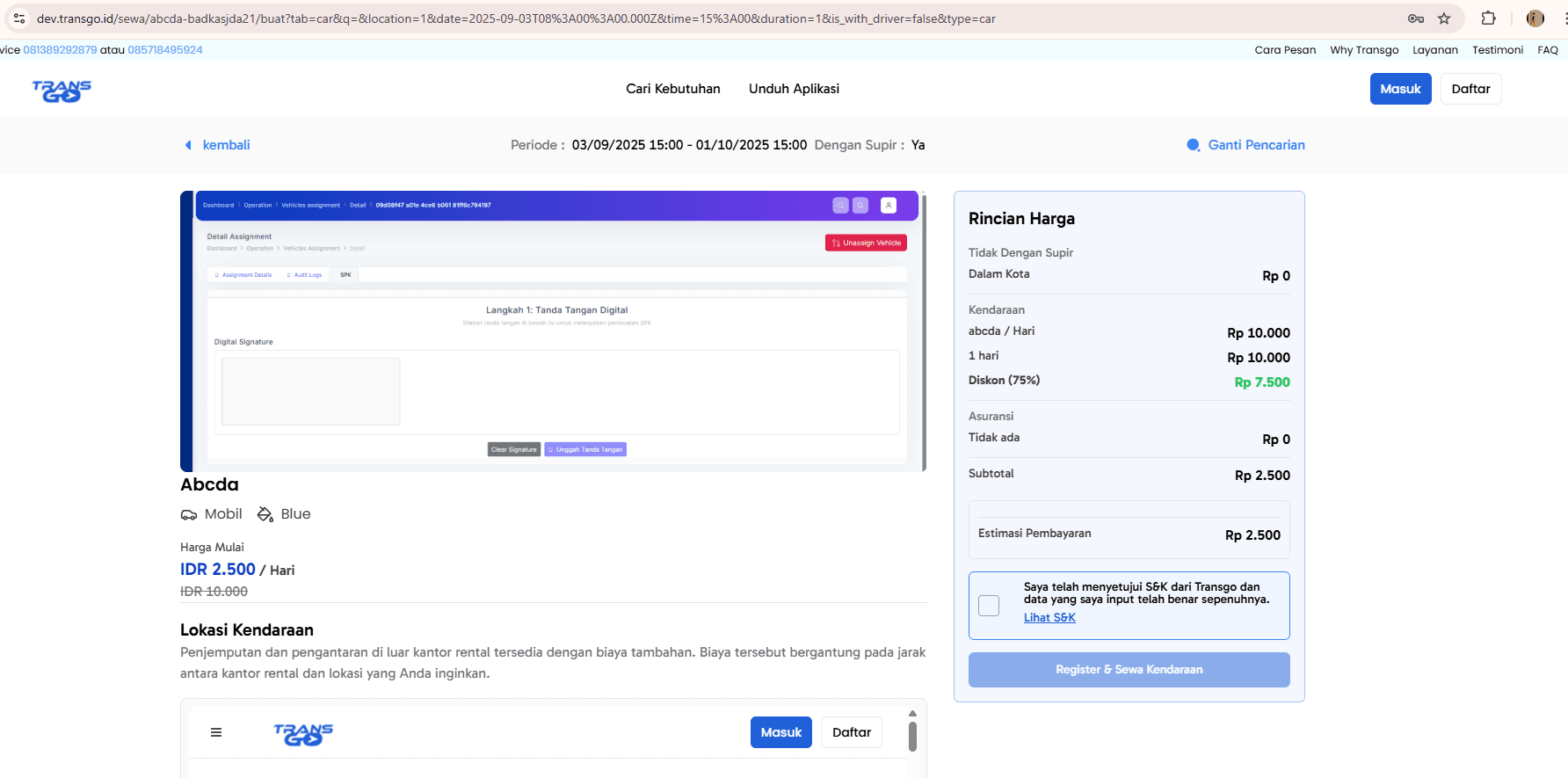This screenshot has width=1568, height=778.
Task: Open the Lihat S&K link
Action: [x=1049, y=618]
